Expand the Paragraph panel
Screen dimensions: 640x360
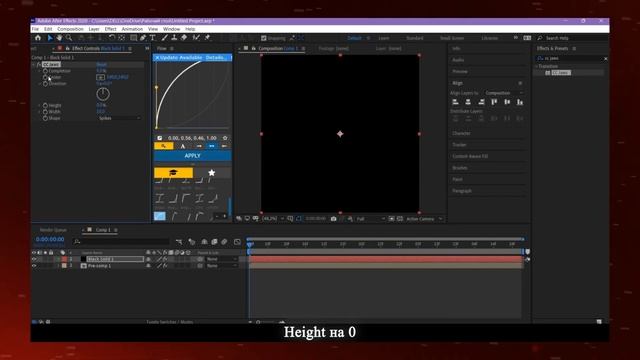coord(462,191)
